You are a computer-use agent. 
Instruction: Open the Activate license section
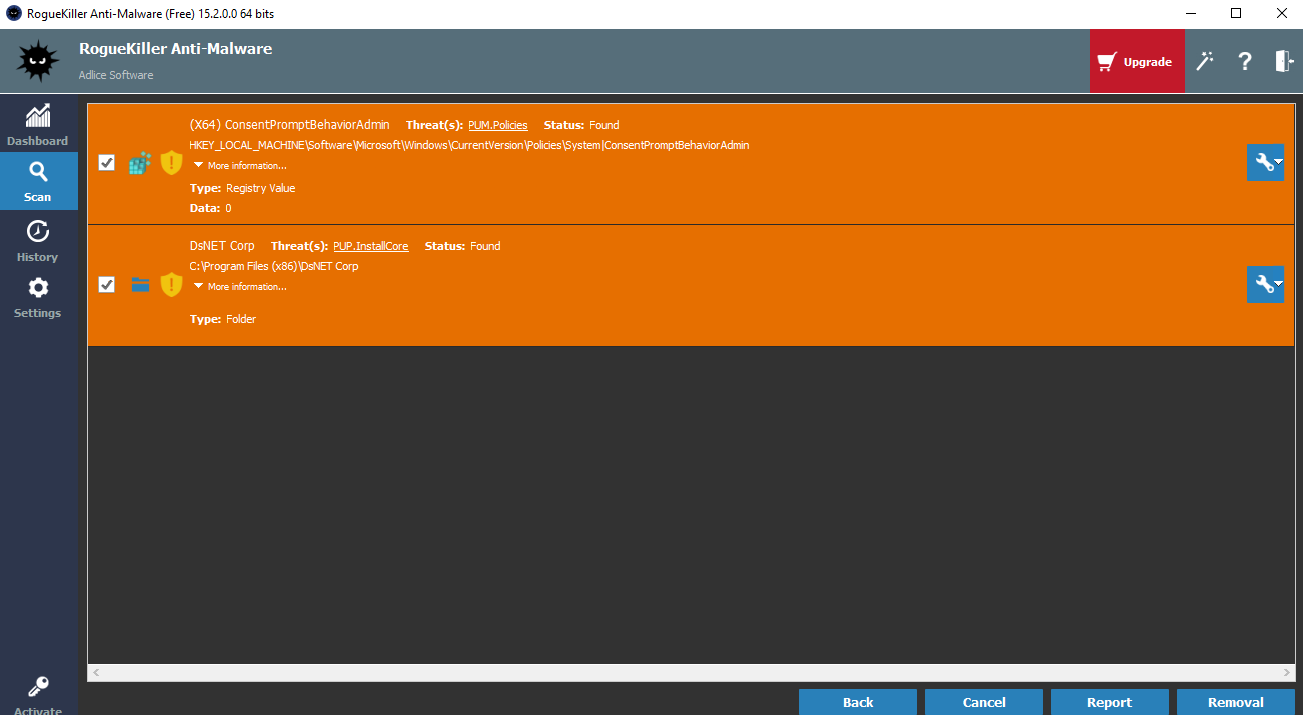(38, 696)
